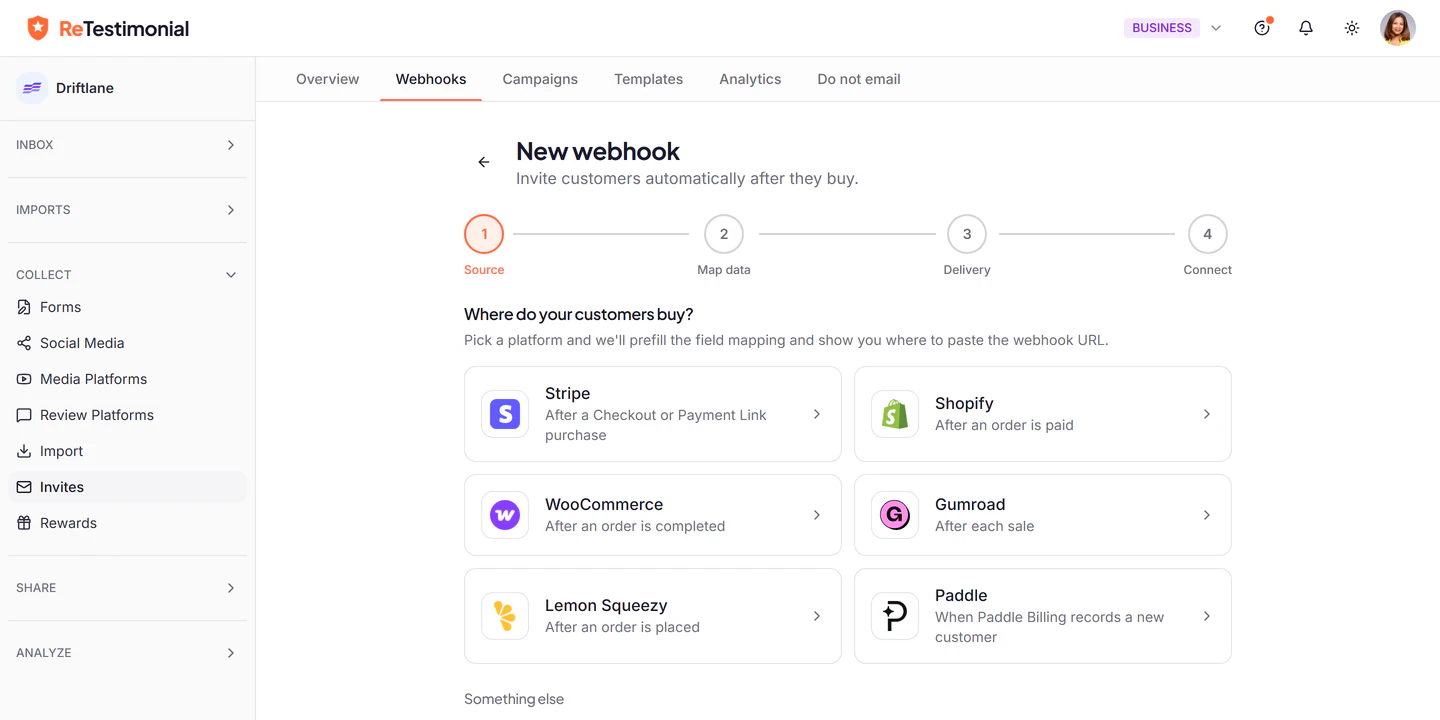1440x720 pixels.
Task: Click the Paddle logo icon
Action: click(895, 616)
